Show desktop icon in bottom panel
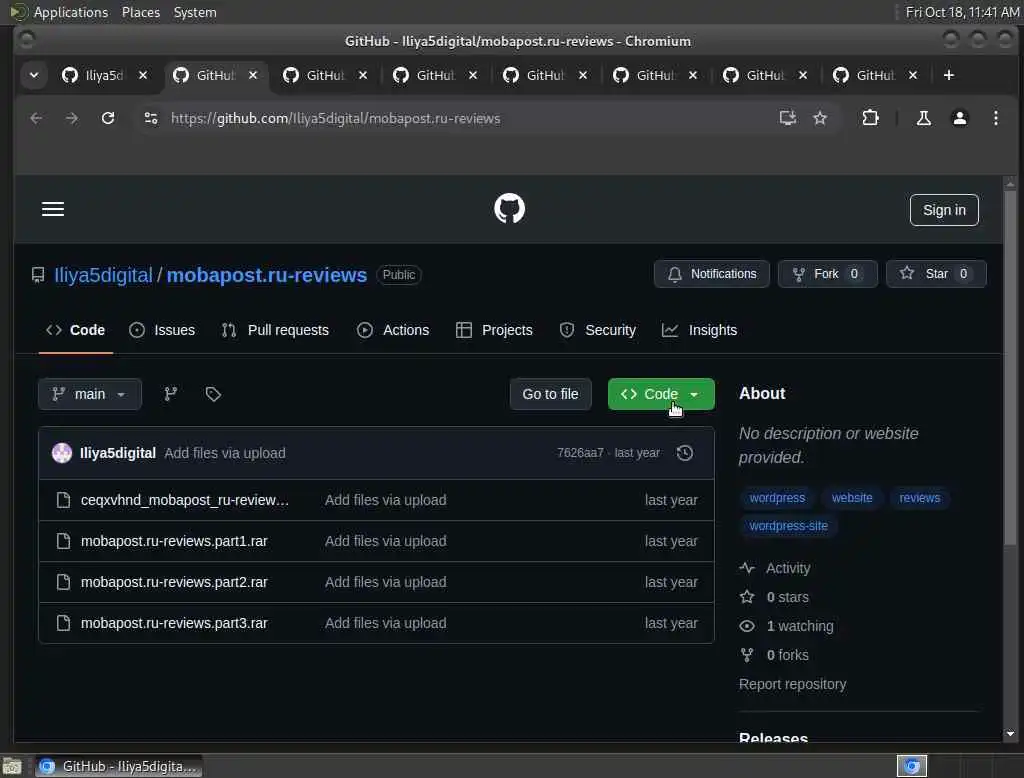The image size is (1024, 778). (12, 766)
